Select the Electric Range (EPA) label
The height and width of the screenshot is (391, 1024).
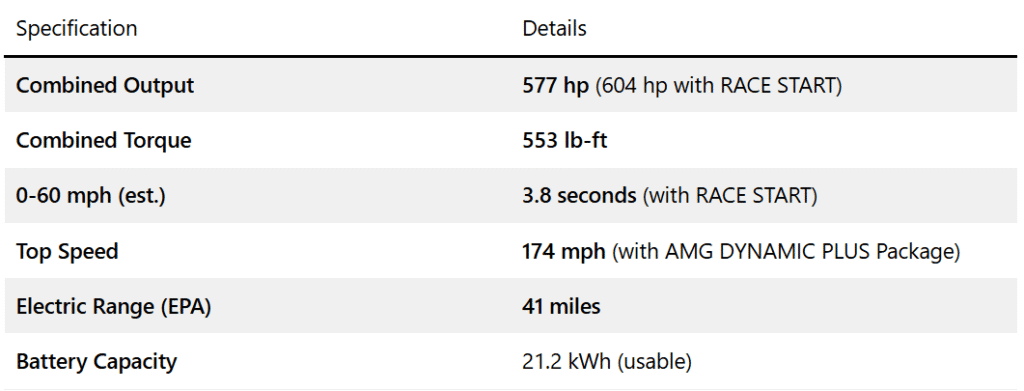coord(114,306)
